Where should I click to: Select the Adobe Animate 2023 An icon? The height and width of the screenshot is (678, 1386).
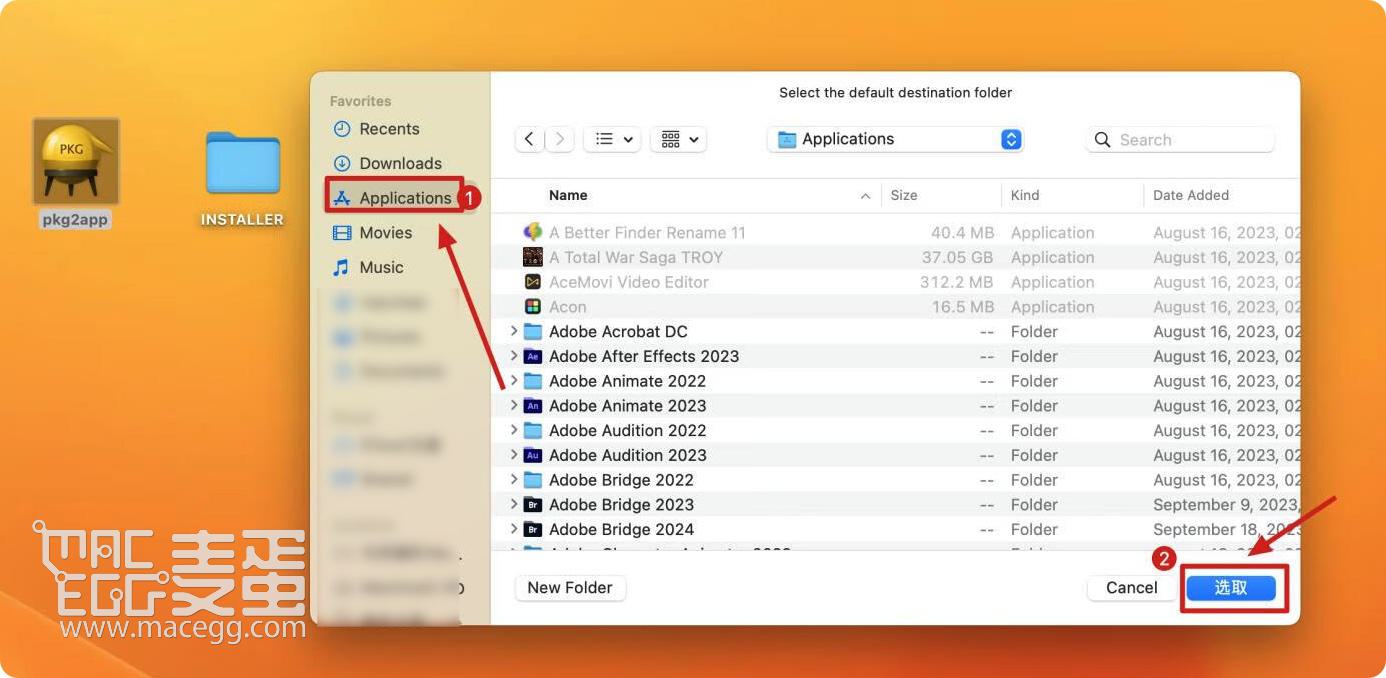pyautogui.click(x=533, y=406)
